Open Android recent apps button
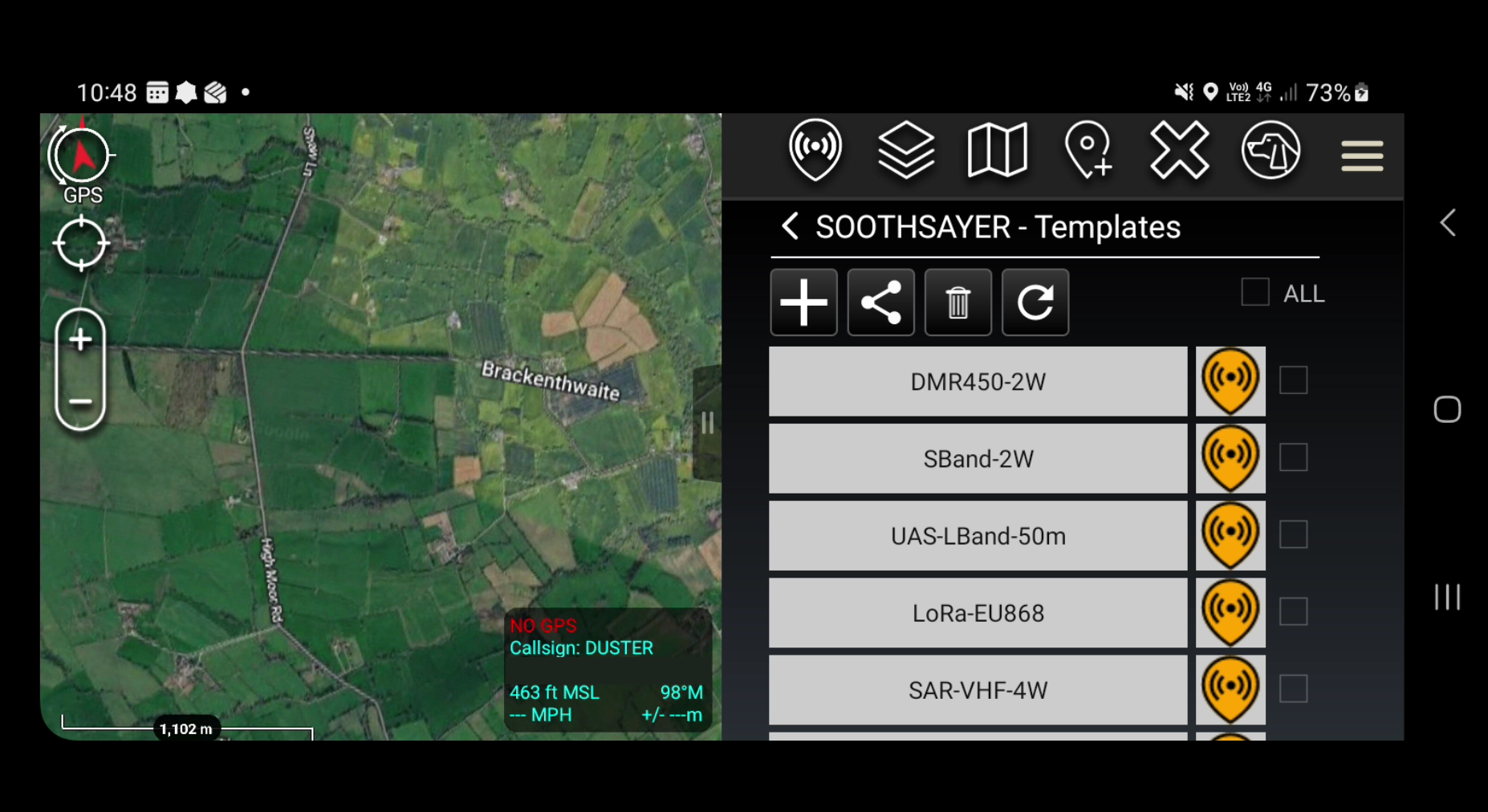This screenshot has height=812, width=1488. point(1447,597)
